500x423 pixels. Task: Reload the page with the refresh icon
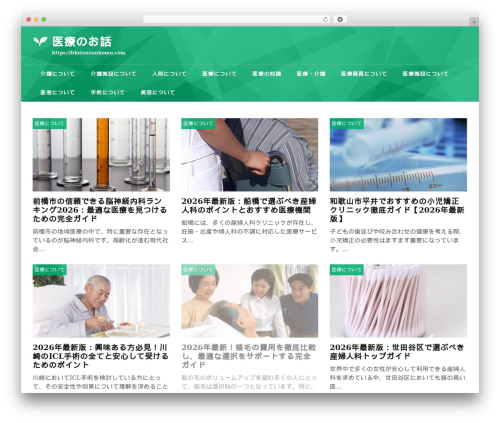(325, 20)
